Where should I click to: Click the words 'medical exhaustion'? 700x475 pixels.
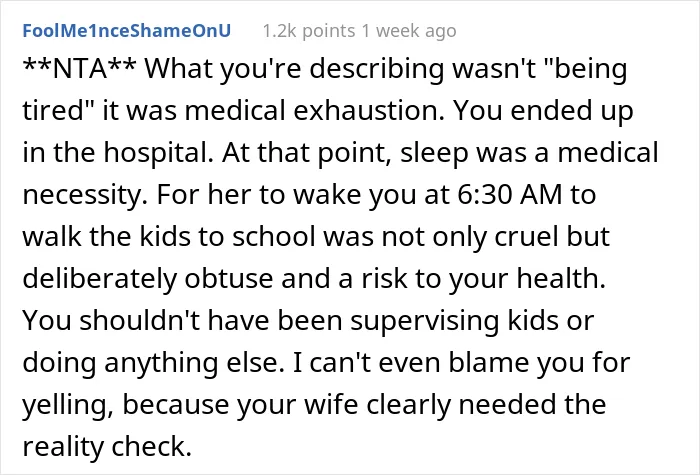(x=314, y=110)
